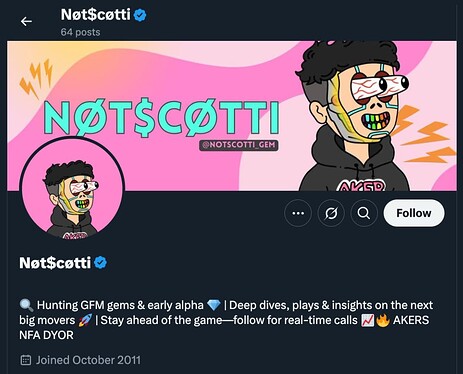Open the three-dots more options menu

298,213
